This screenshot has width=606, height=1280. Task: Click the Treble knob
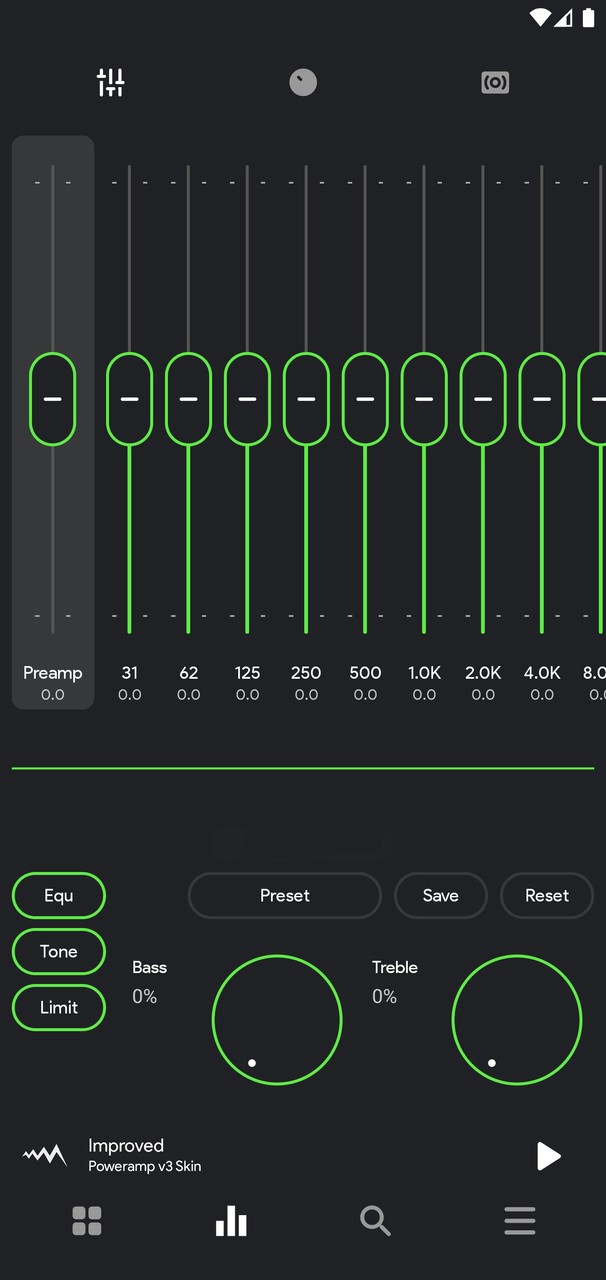517,1020
